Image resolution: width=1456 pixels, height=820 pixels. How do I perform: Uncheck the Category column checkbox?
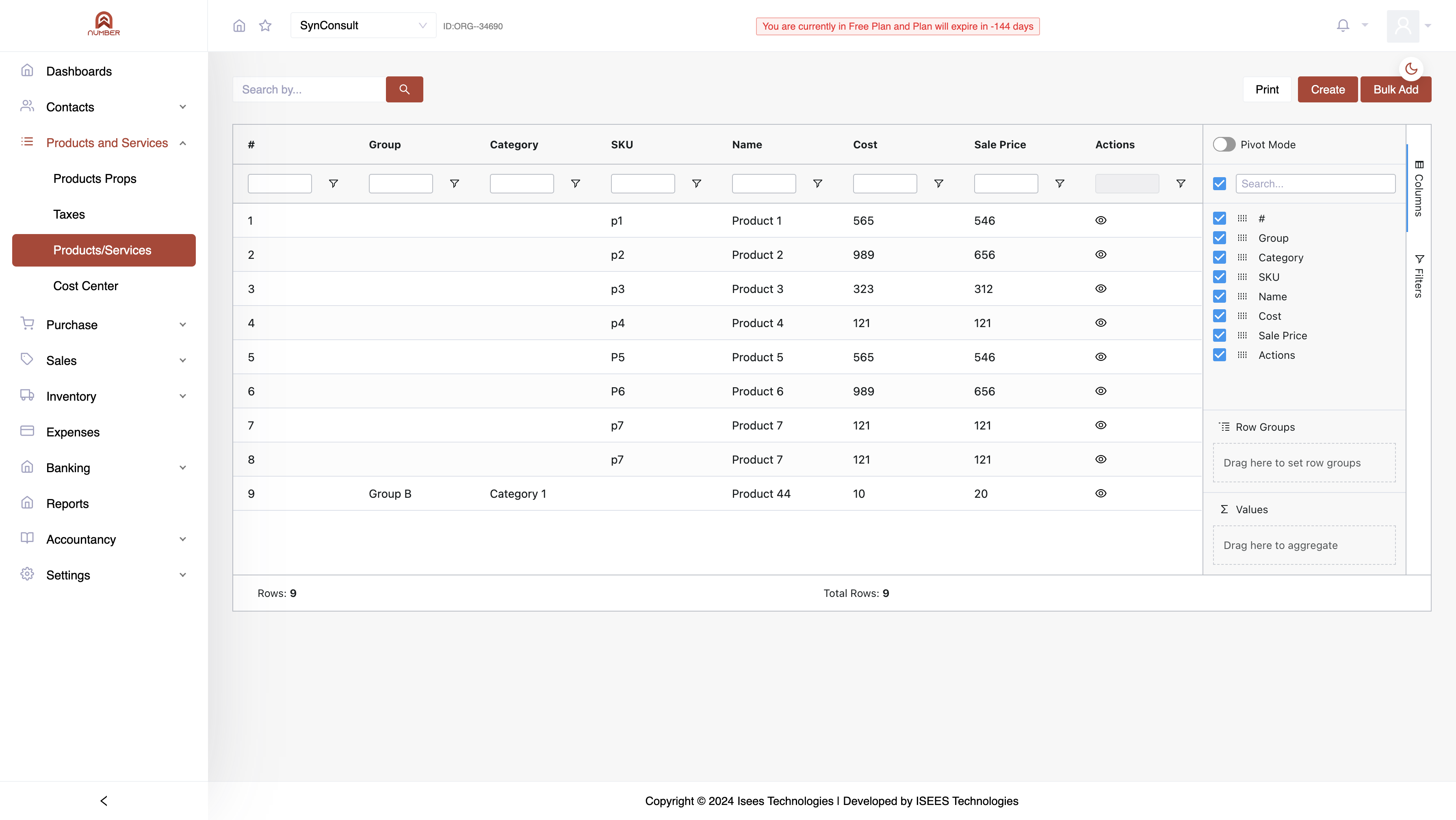[x=1219, y=257]
